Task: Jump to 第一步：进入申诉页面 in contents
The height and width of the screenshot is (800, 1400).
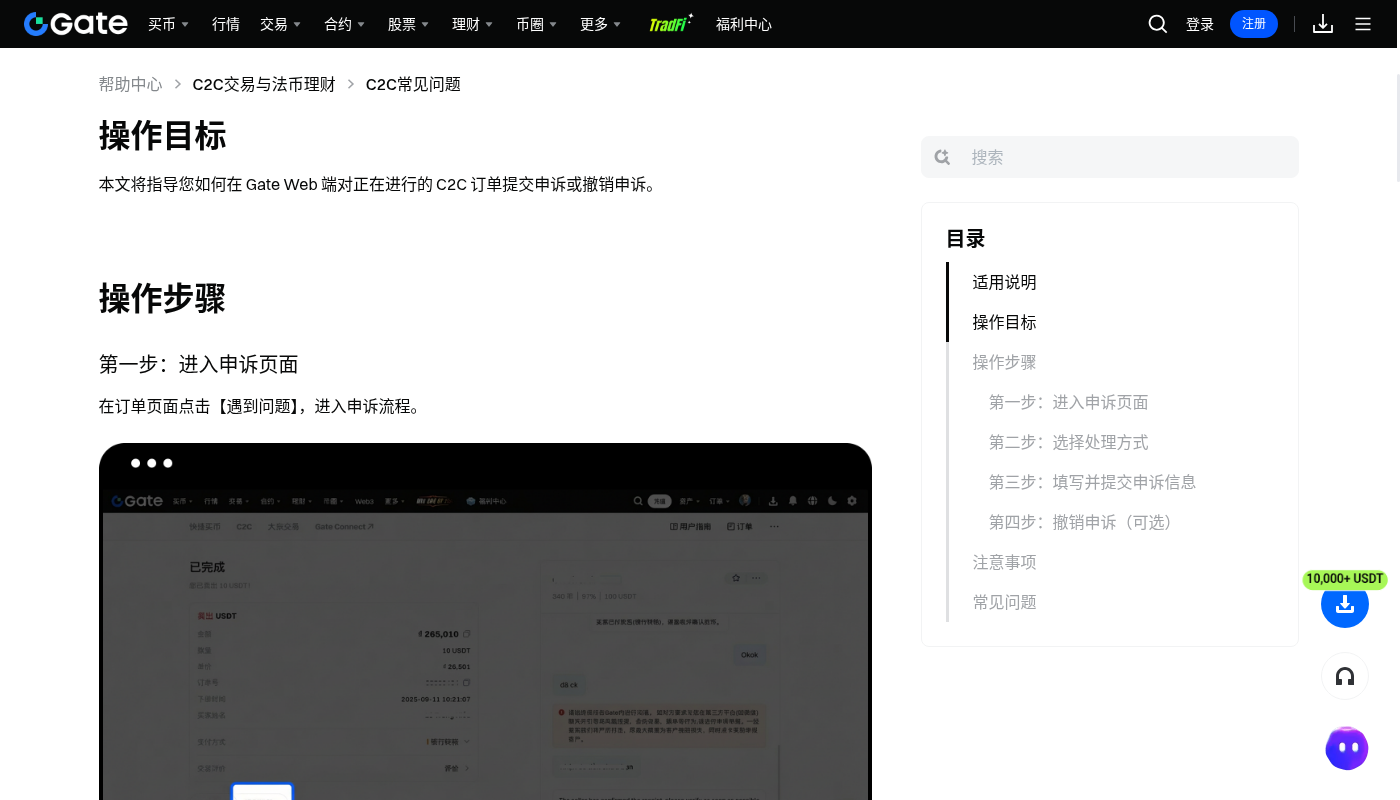Action: [1068, 402]
